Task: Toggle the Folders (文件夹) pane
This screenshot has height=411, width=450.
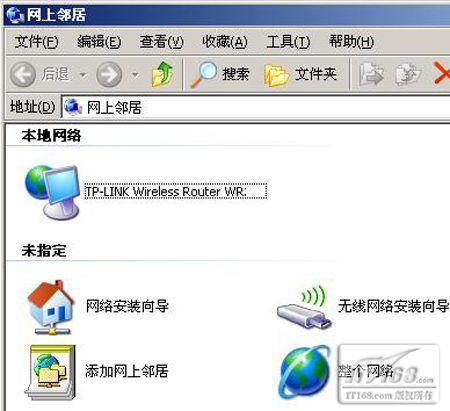Action: click(300, 74)
